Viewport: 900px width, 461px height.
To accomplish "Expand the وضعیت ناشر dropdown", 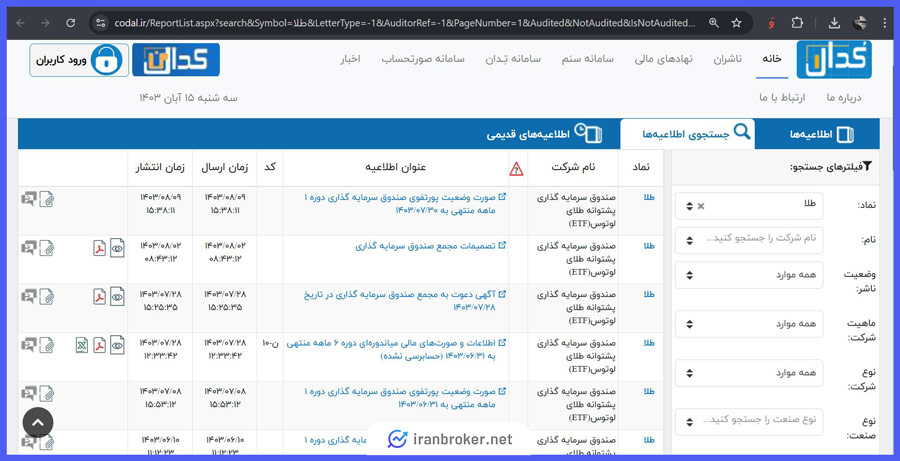I will coord(749,275).
